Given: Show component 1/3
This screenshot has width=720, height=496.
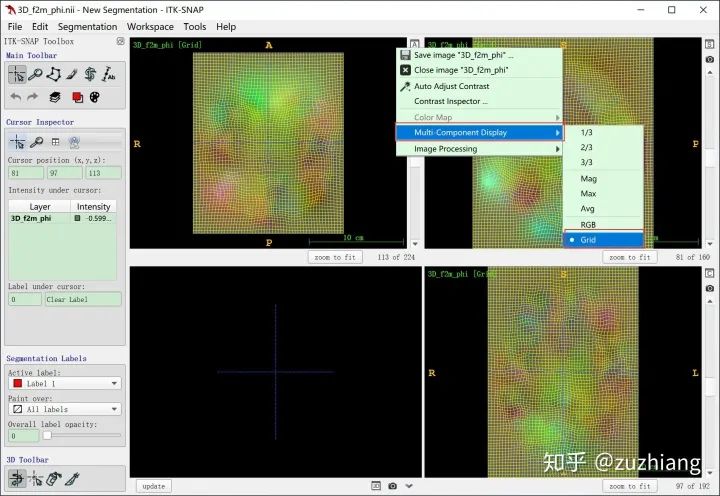Looking at the screenshot, I should [x=603, y=132].
